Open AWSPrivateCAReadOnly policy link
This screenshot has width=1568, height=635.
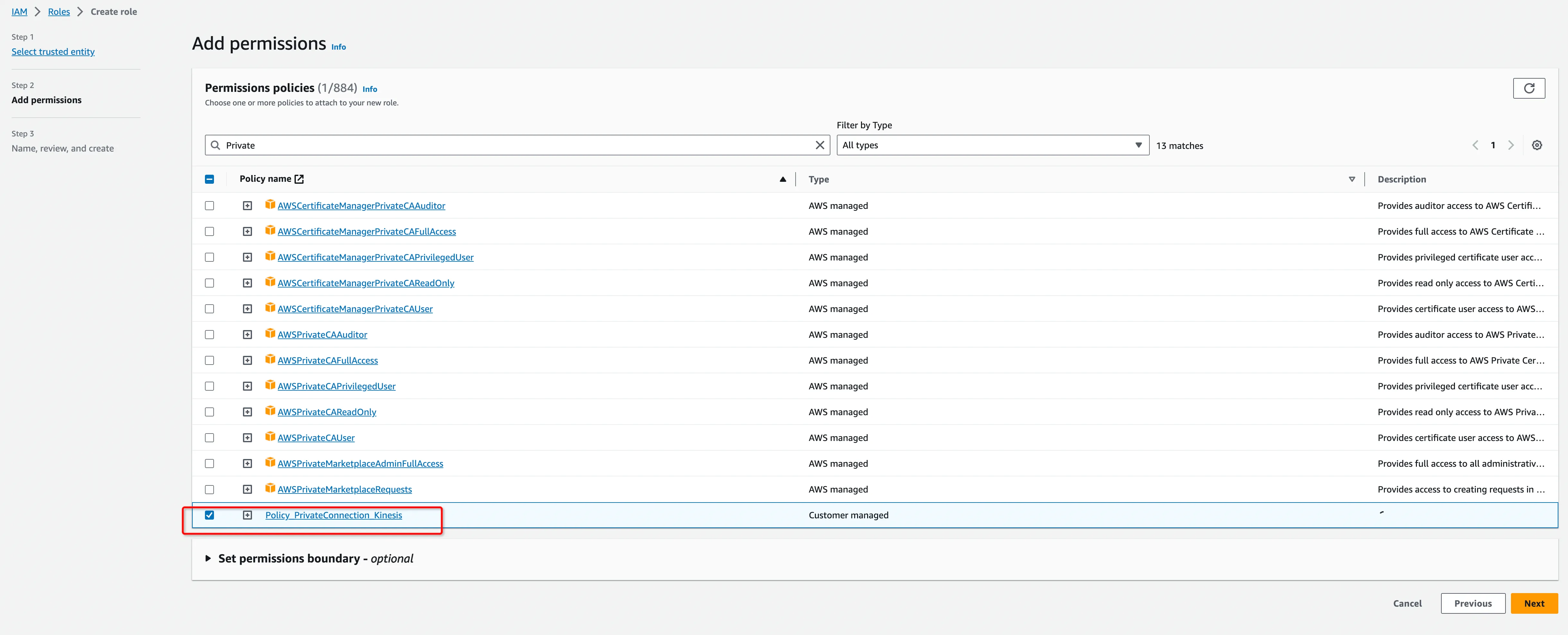327,412
